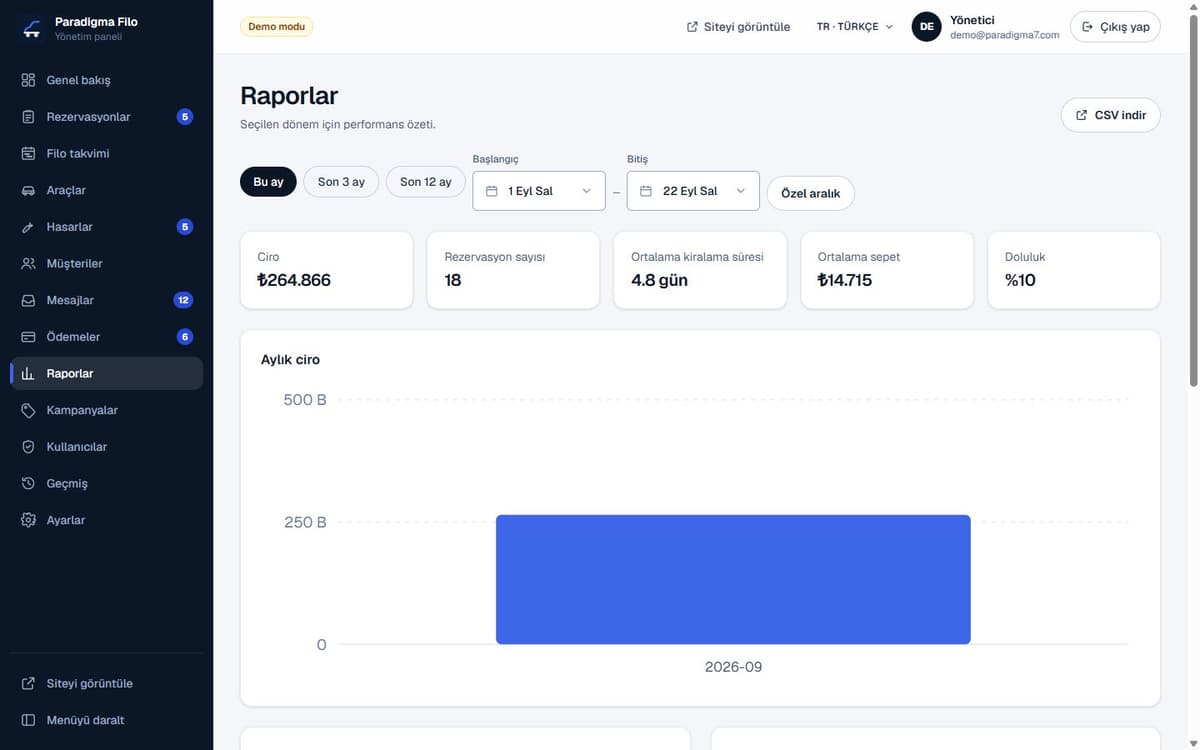This screenshot has height=750, width=1200.
Task: Open the Bitiş date dropdown
Action: (693, 191)
